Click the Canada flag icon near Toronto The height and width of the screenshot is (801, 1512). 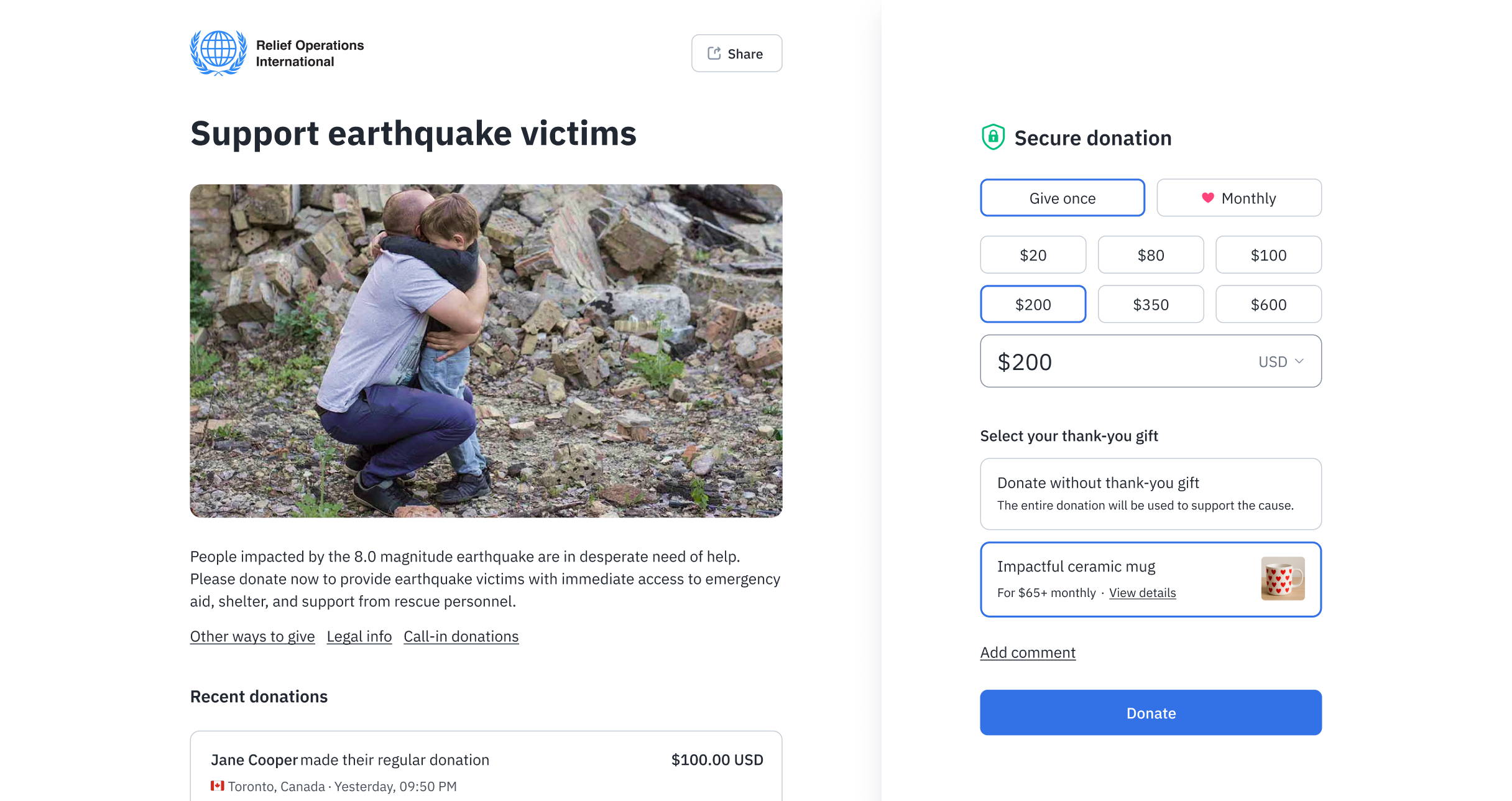click(x=217, y=785)
